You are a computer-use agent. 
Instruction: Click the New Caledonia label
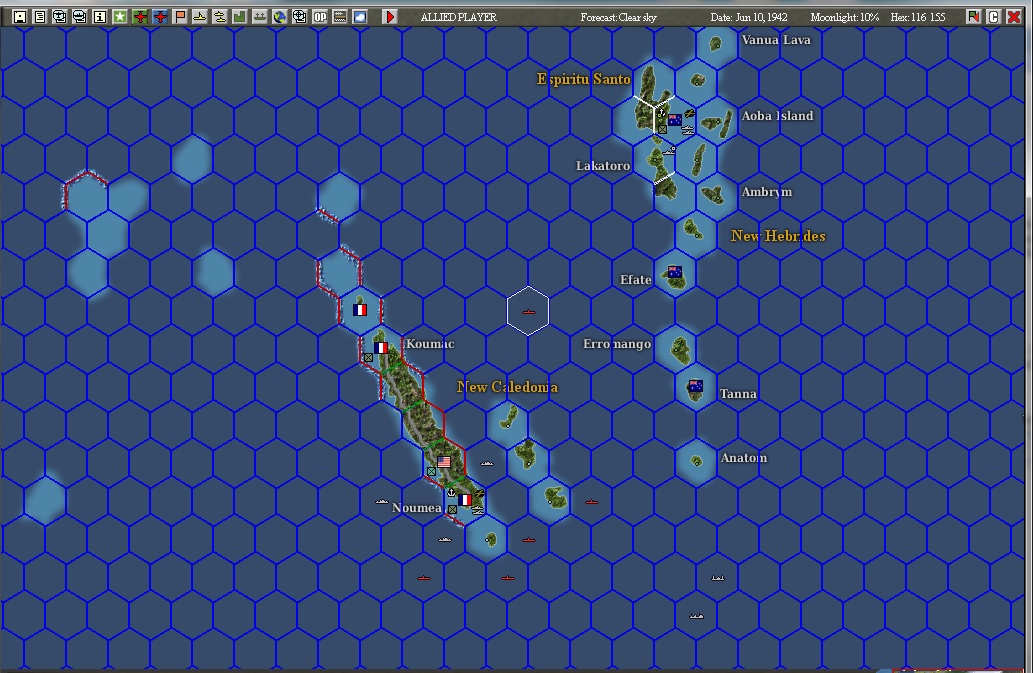[507, 387]
